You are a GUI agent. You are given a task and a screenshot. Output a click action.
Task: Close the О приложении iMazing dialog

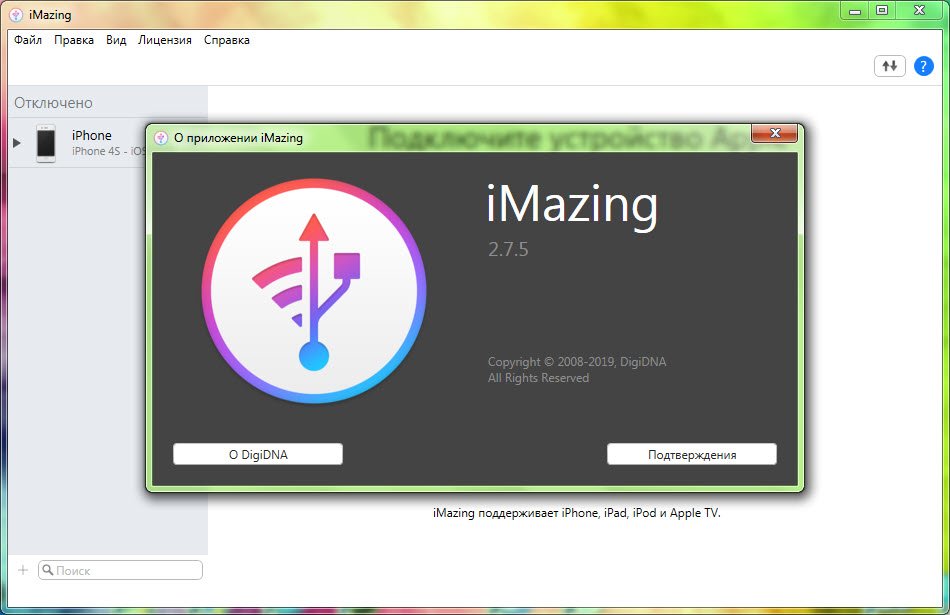click(x=774, y=133)
